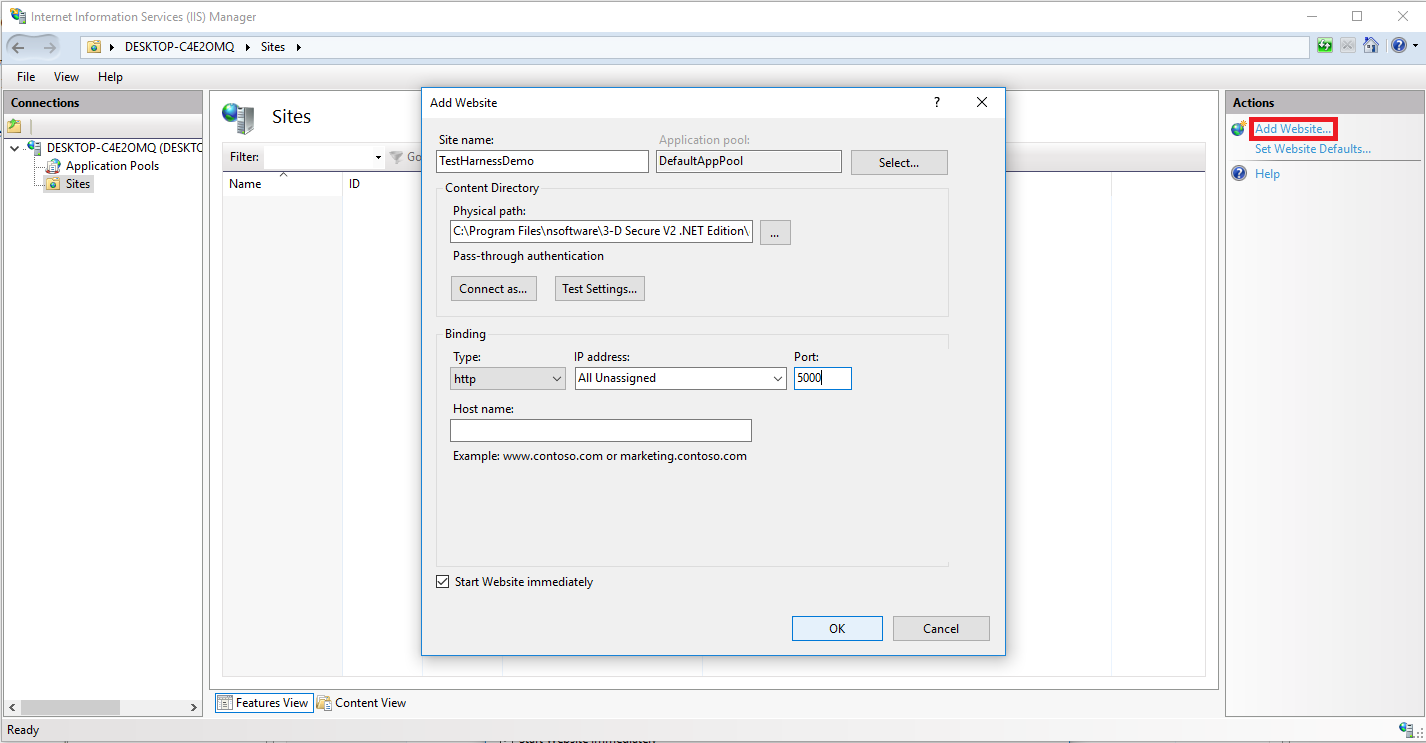This screenshot has height=743, width=1426.
Task: Click the Test Settings... button
Action: 599,288
